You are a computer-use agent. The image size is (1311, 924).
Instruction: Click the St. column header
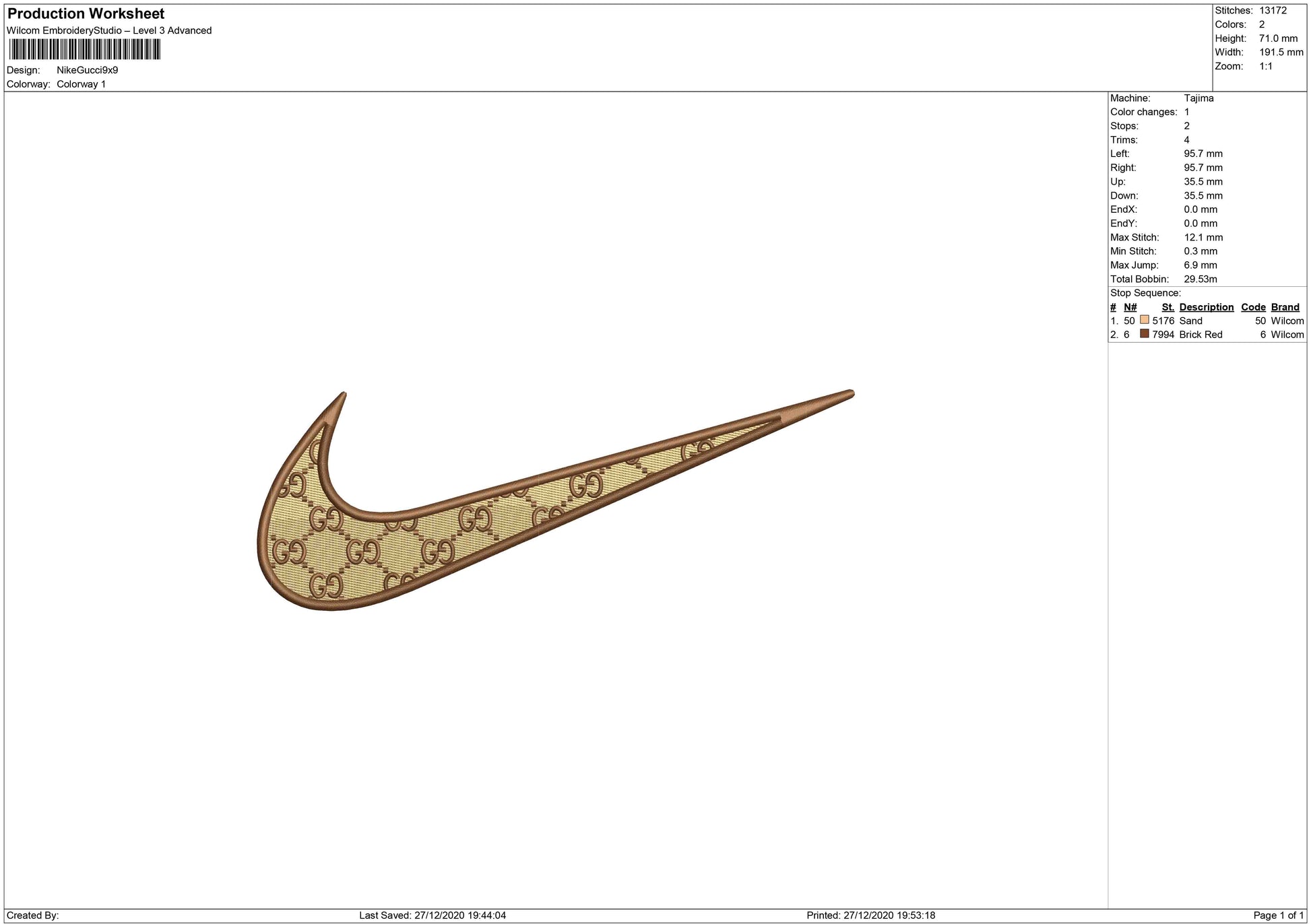[x=1168, y=307]
